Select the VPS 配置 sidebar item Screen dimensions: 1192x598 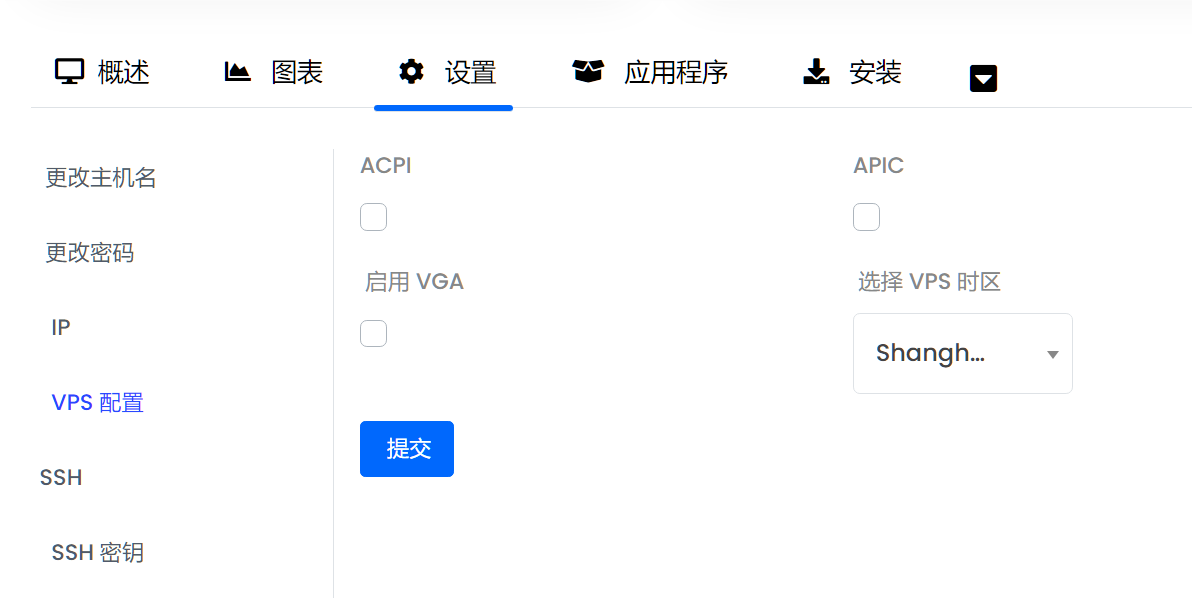tap(98, 402)
